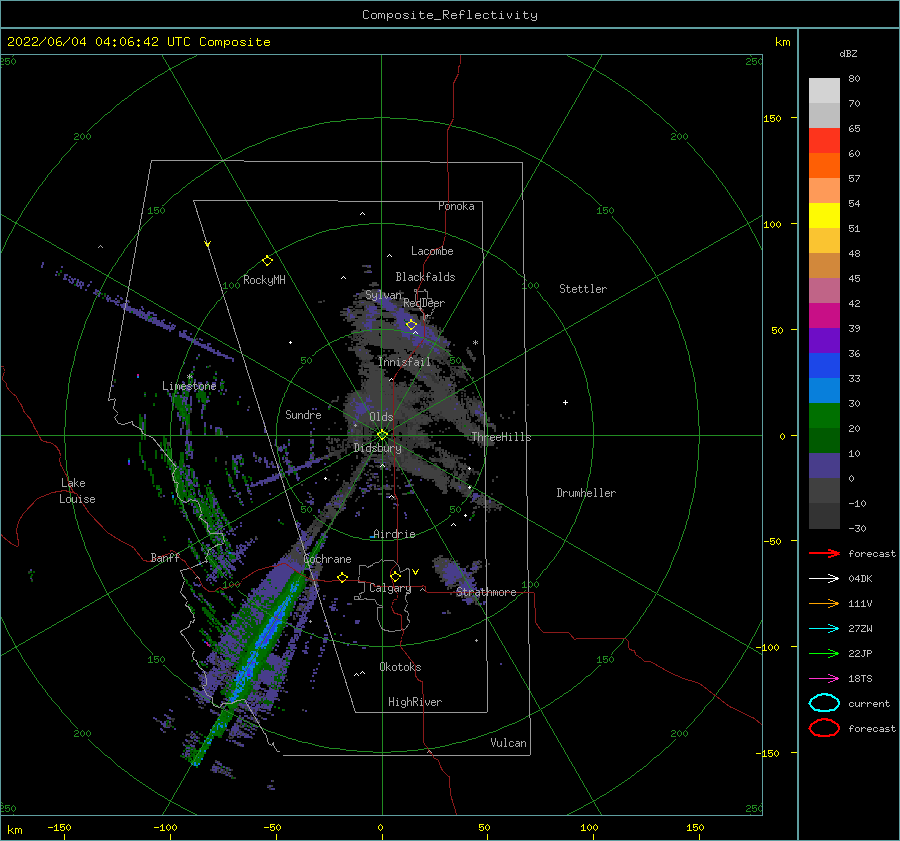Click the Vulcan label
Viewport: 900px width, 841px height.
click(508, 743)
